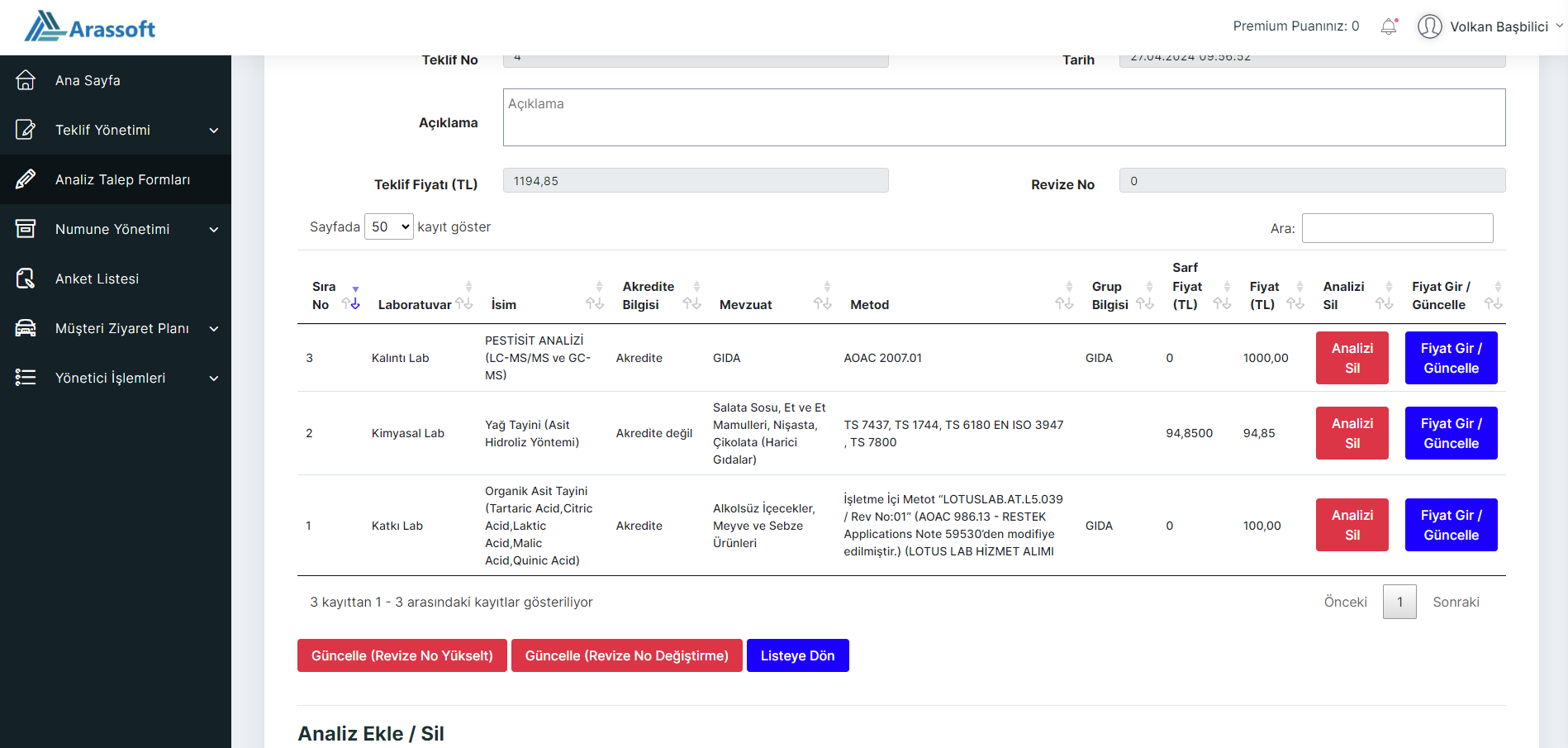Image resolution: width=1568 pixels, height=748 pixels.
Task: Delete the Yağ Tayini row analysis
Action: coord(1352,433)
